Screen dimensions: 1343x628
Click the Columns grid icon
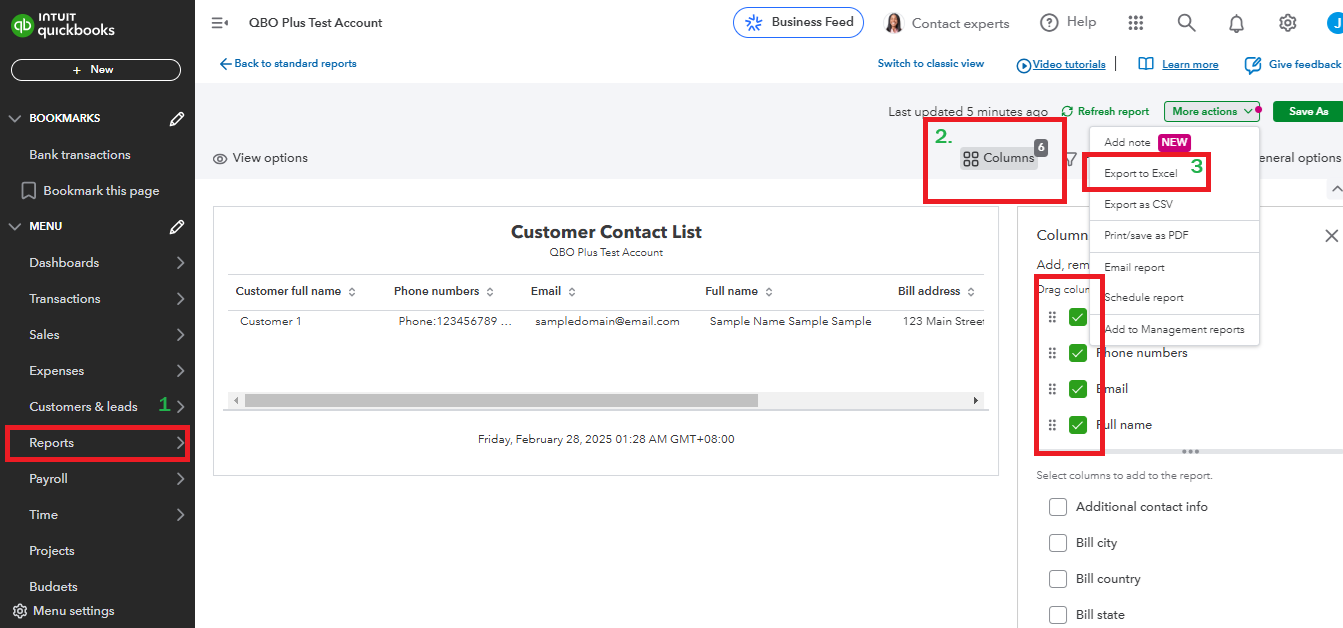click(x=970, y=158)
